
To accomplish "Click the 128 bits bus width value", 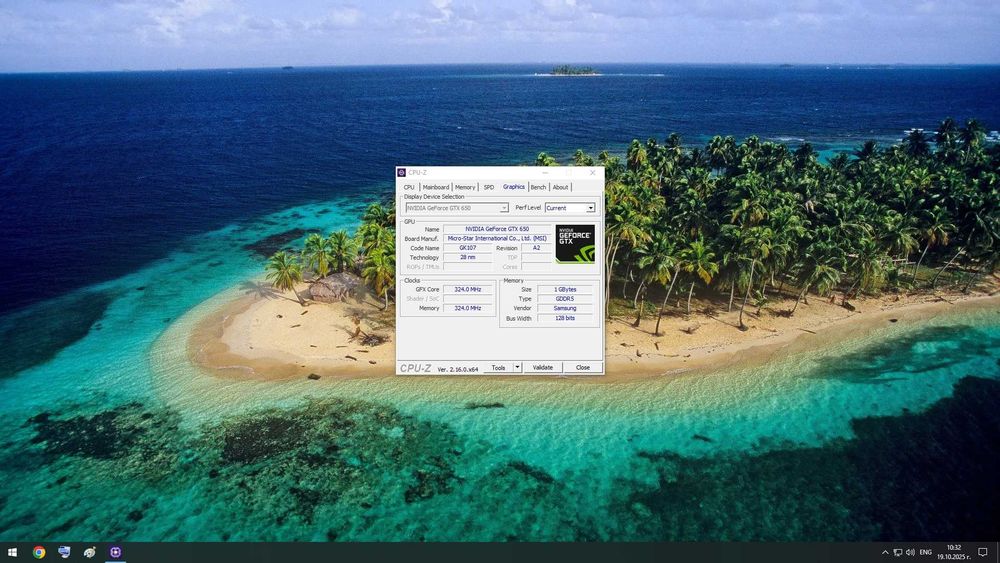I will pyautogui.click(x=565, y=318).
